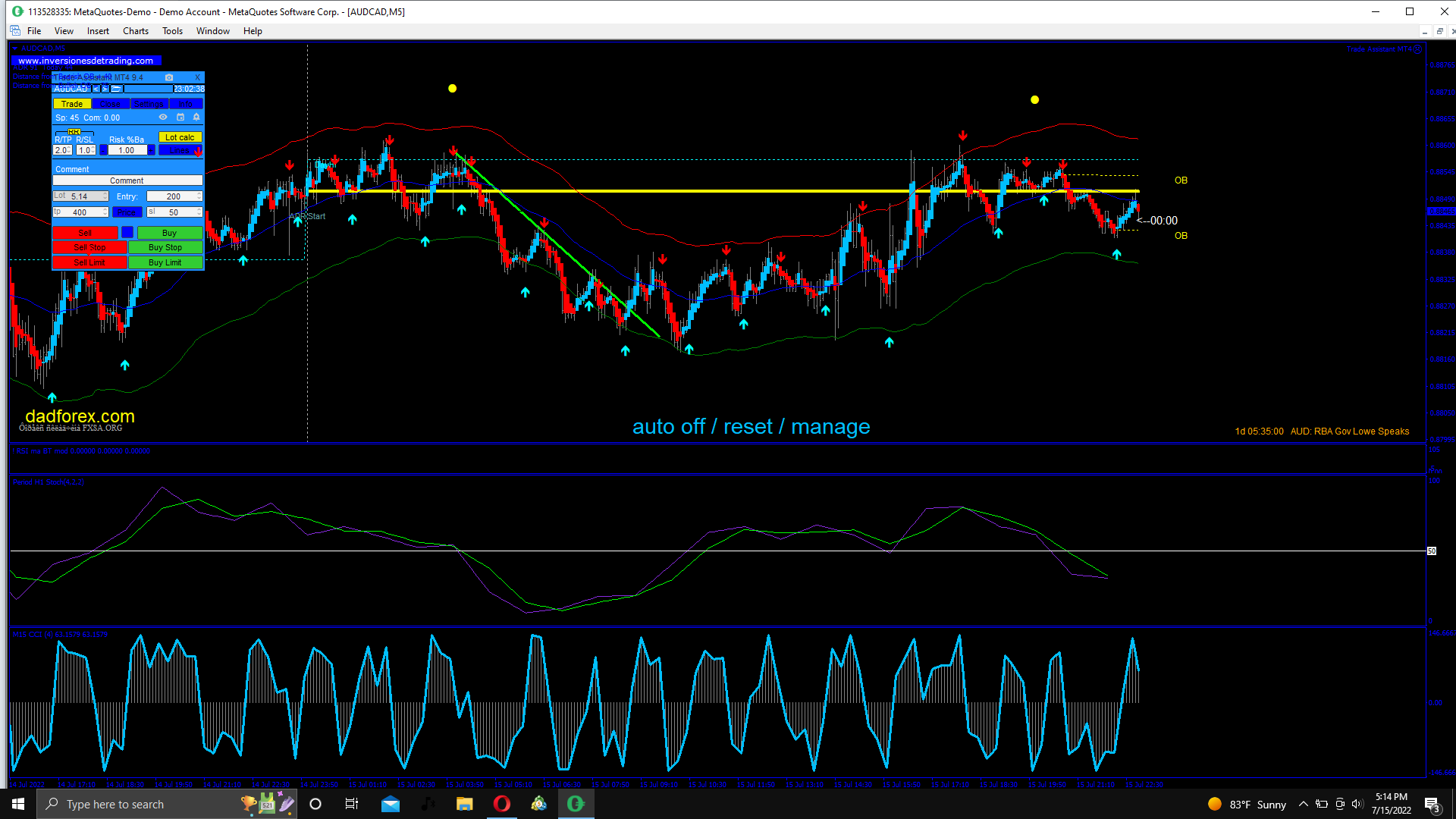Open the folder icon next to AUDCAD
Image resolution: width=1456 pixels, height=819 pixels.
pos(116,89)
